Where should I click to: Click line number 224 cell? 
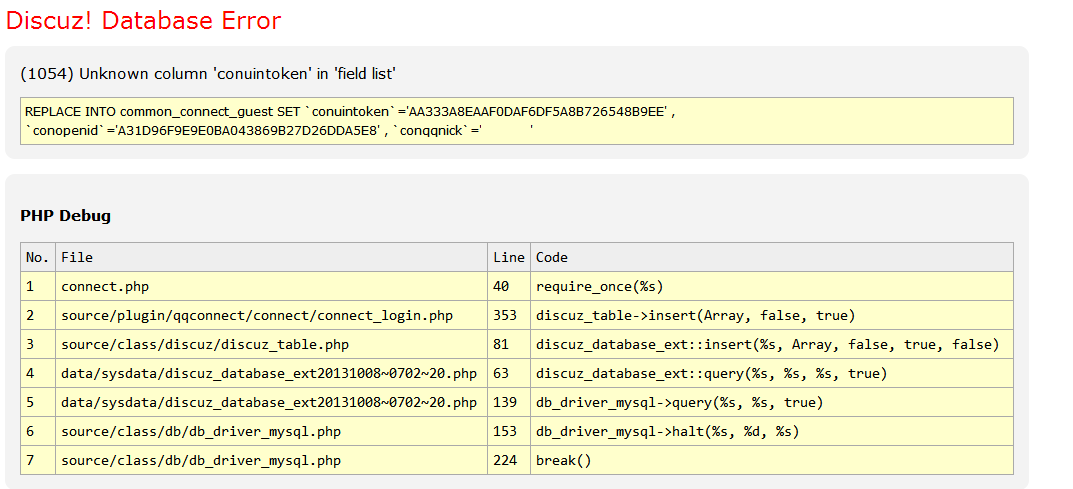pos(505,460)
